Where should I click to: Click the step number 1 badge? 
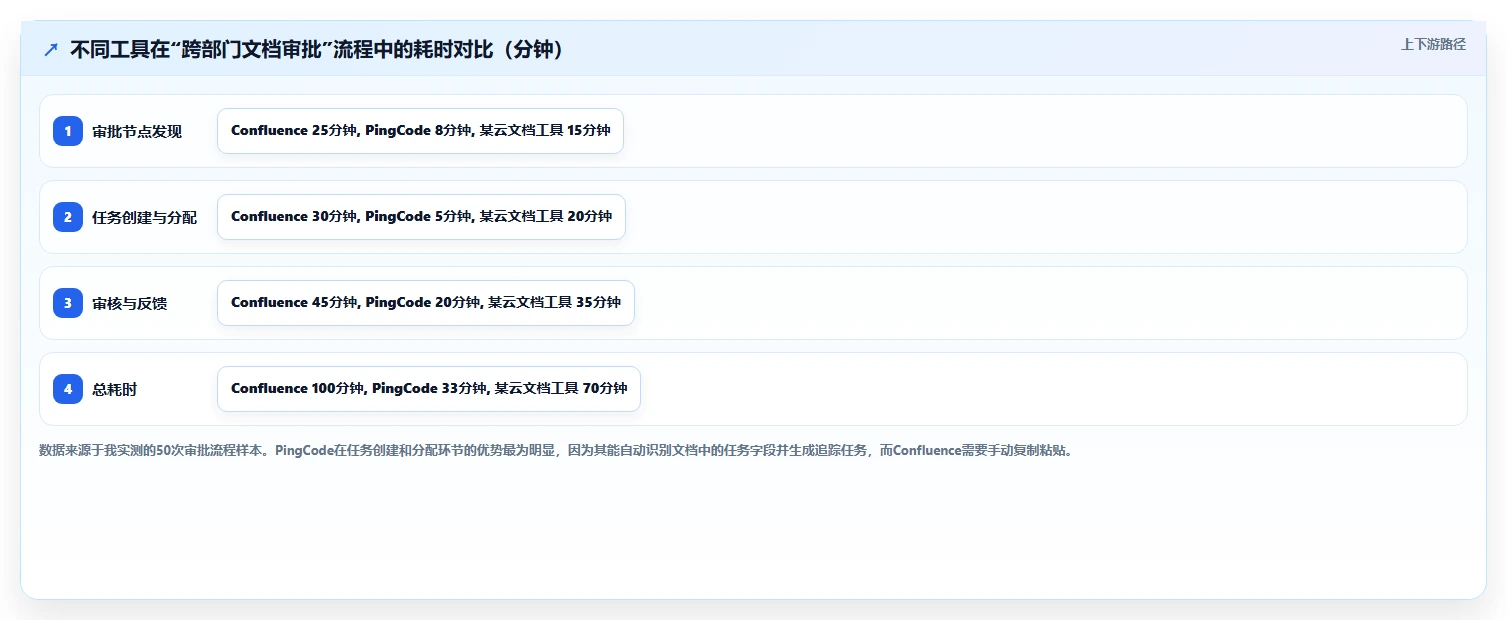click(68, 131)
